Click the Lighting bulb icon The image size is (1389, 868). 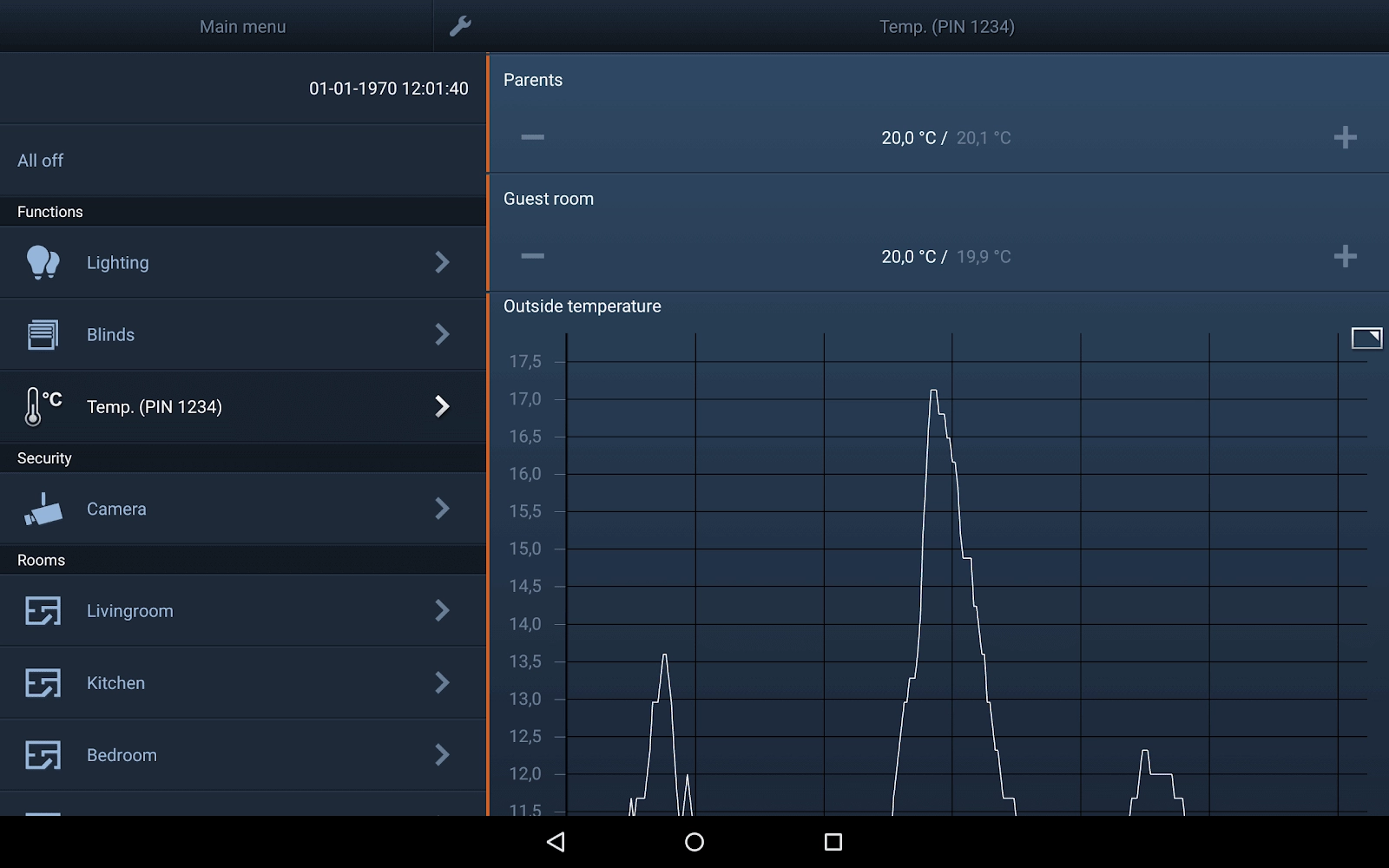click(x=43, y=262)
